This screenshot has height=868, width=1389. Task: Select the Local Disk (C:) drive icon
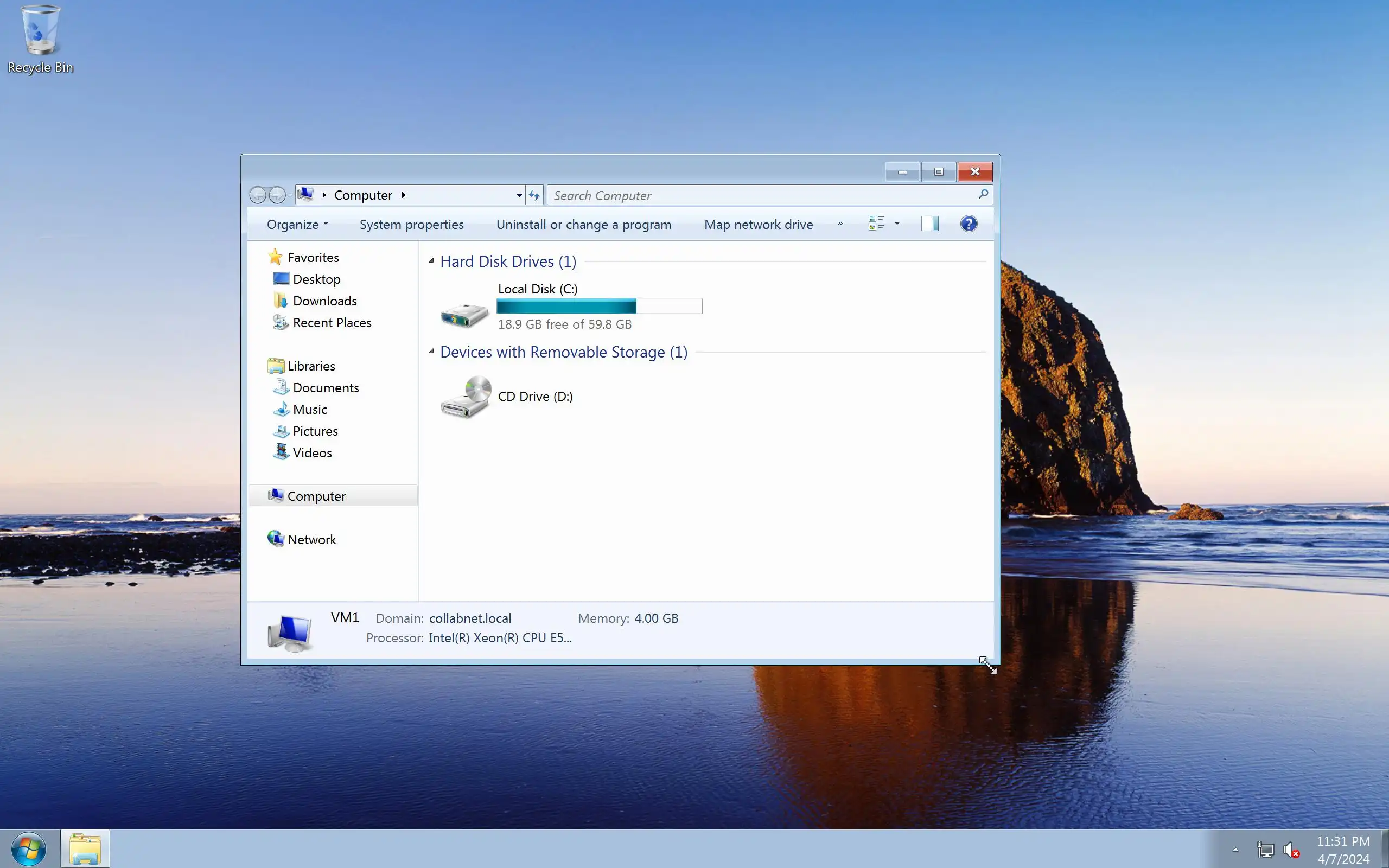click(464, 314)
